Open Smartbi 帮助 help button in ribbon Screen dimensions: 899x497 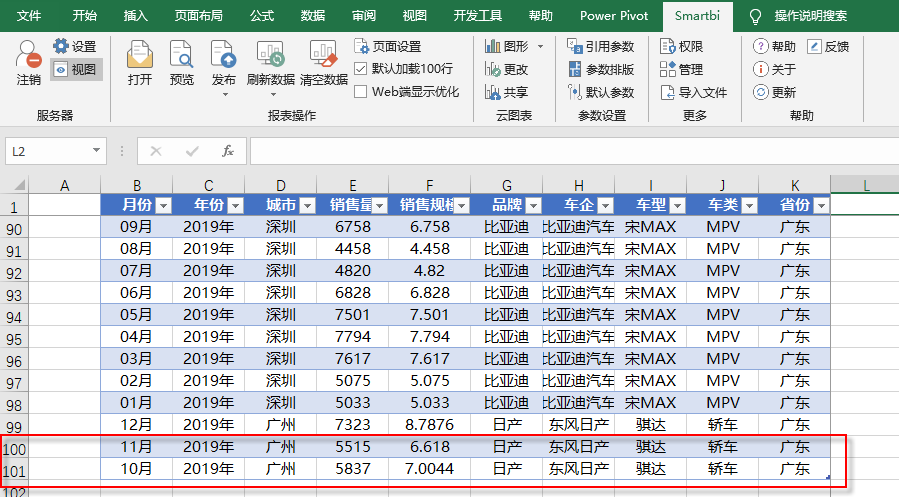point(774,46)
